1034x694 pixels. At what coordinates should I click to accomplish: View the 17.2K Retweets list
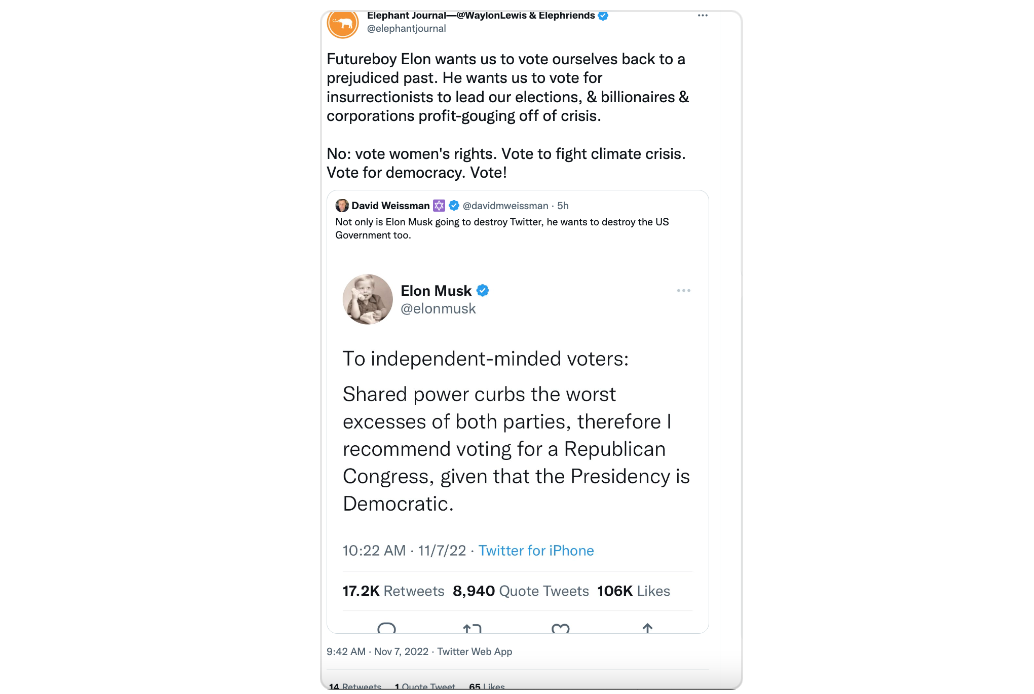pyautogui.click(x=393, y=591)
